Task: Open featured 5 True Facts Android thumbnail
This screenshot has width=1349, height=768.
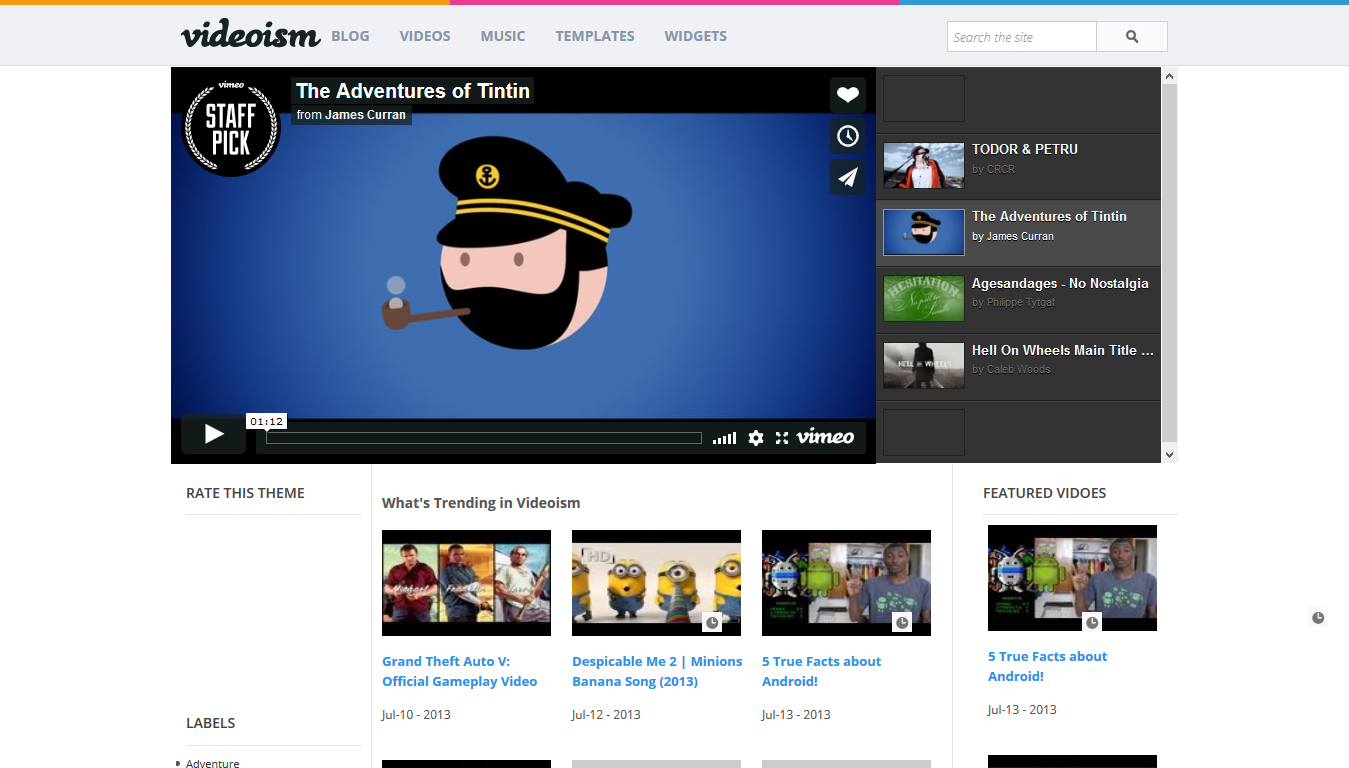Action: pyautogui.click(x=1072, y=578)
